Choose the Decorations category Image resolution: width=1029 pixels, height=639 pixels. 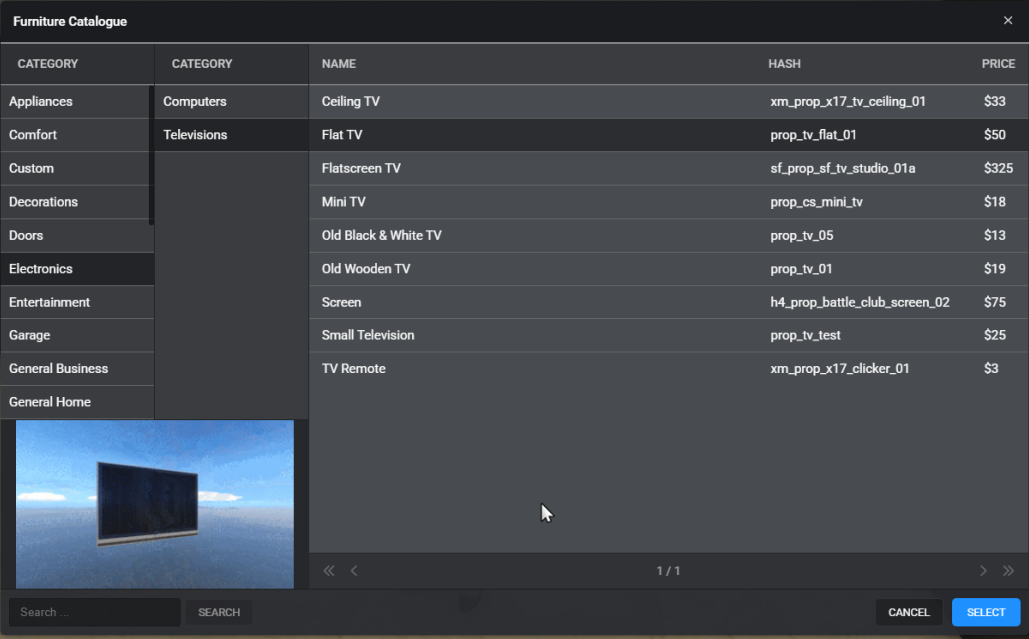(x=75, y=202)
